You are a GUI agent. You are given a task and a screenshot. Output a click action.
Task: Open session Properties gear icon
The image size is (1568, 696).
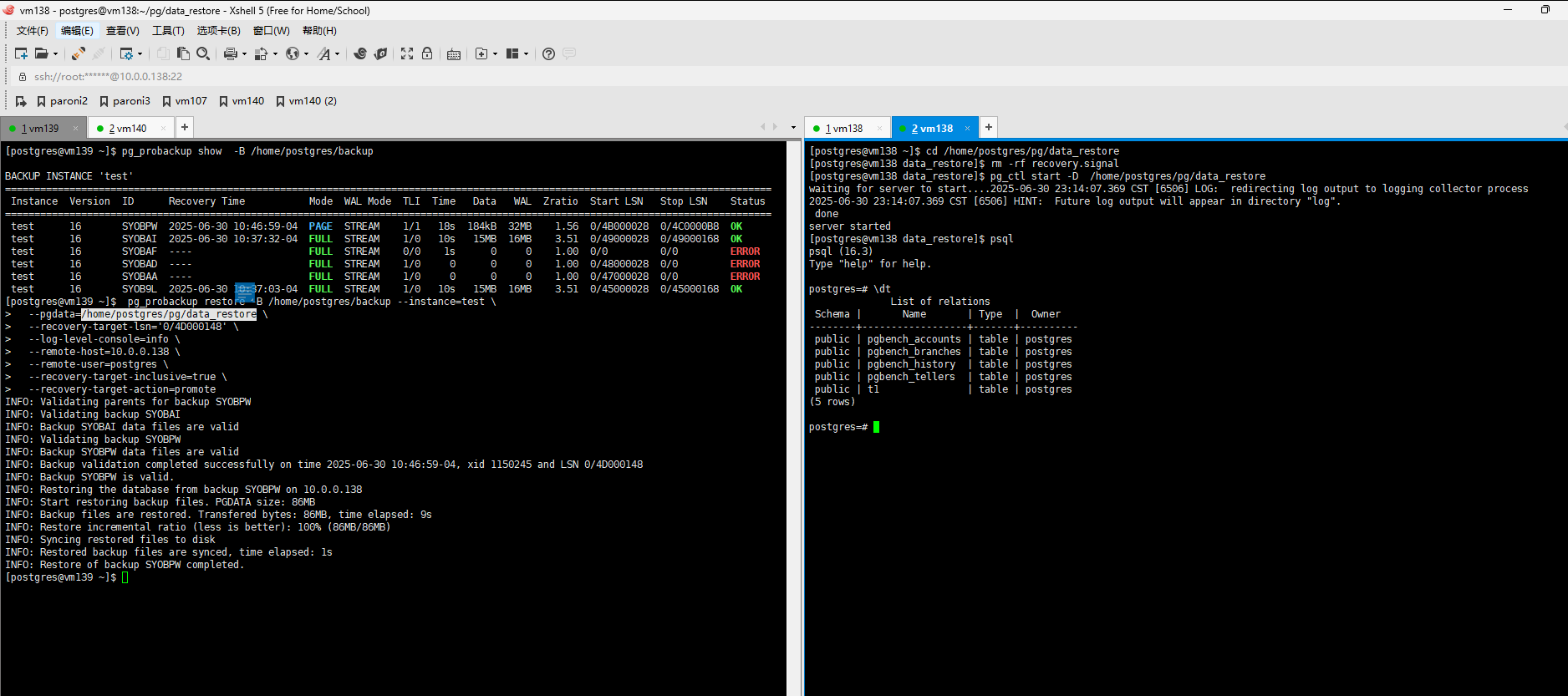click(126, 53)
